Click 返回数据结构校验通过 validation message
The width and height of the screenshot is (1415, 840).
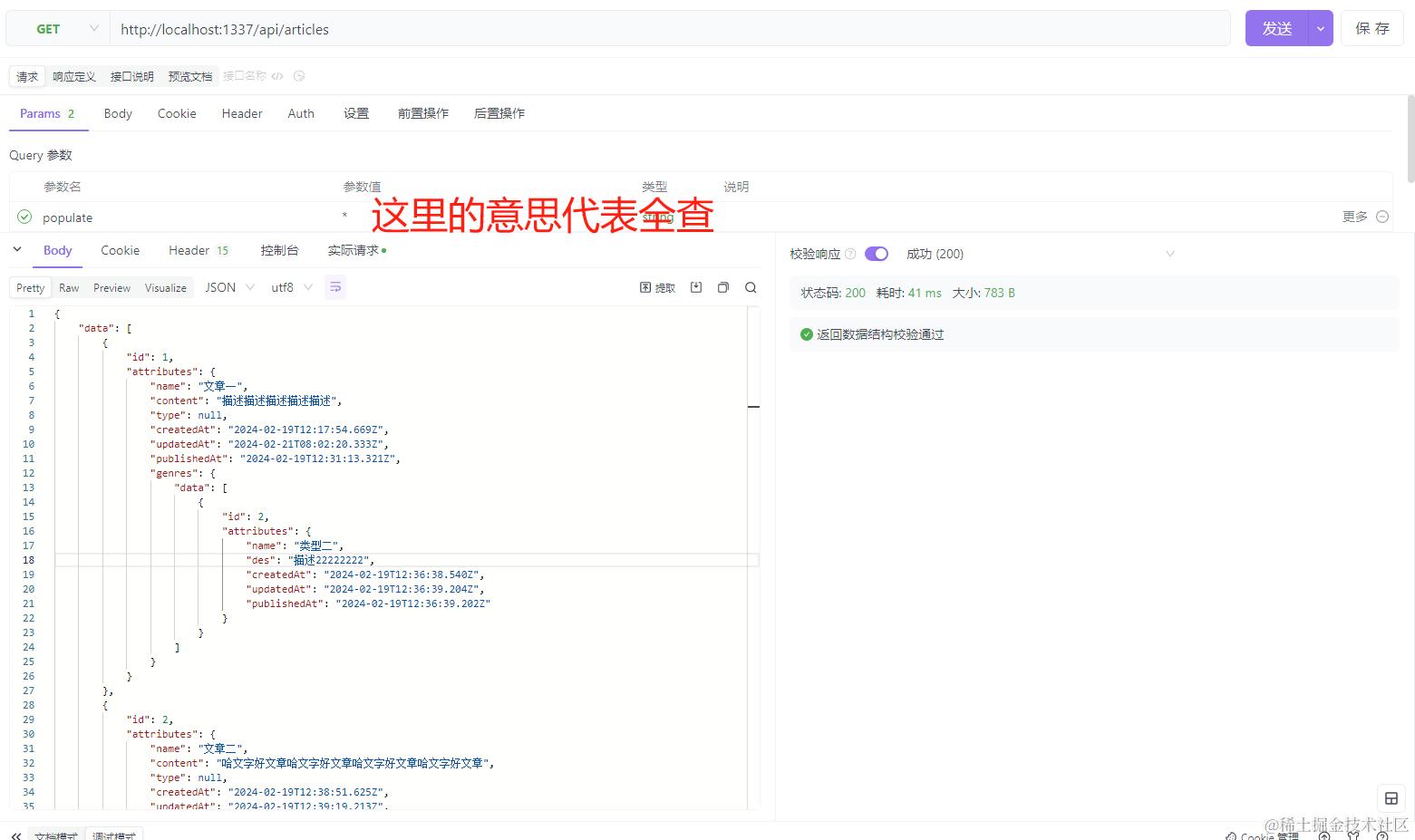pyautogui.click(x=880, y=334)
